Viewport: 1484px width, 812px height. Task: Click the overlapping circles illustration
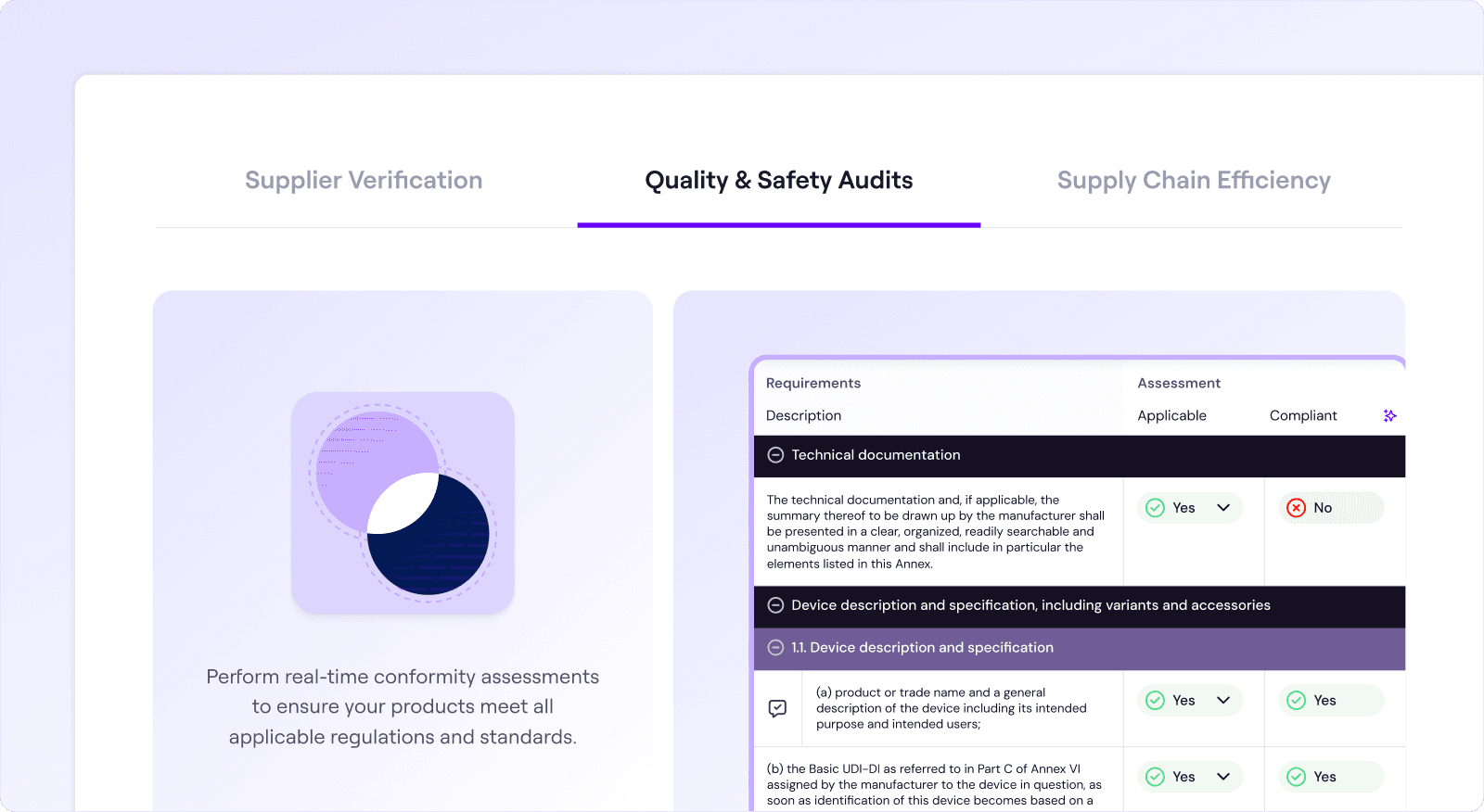click(x=403, y=503)
